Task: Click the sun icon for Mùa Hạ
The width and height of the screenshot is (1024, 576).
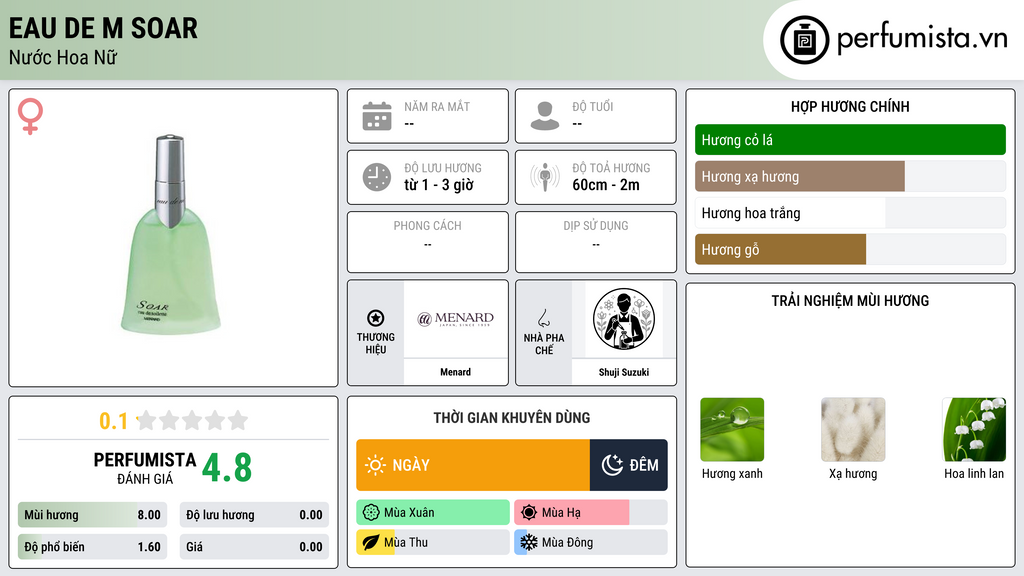Action: click(529, 513)
